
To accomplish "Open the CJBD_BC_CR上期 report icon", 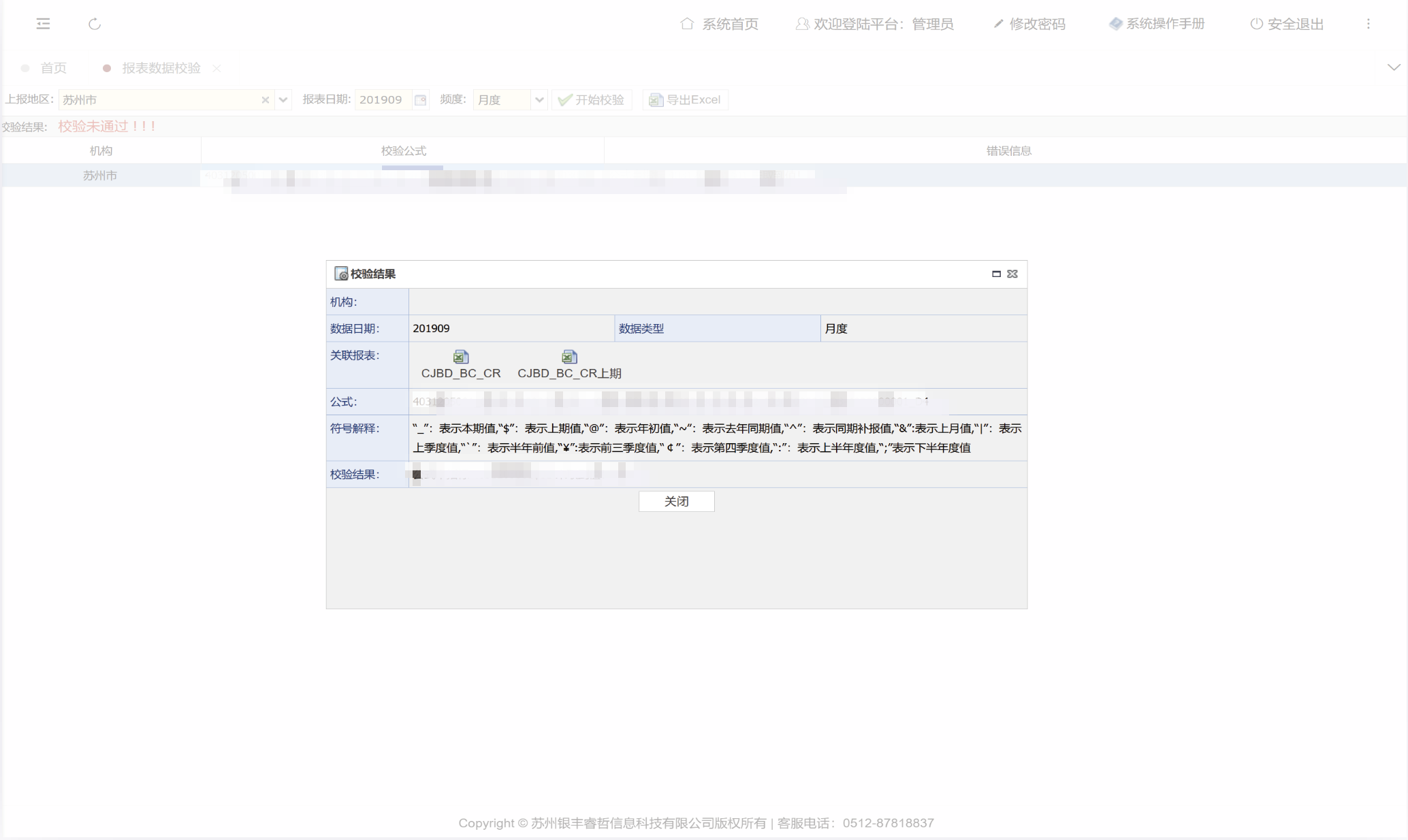I will click(569, 357).
